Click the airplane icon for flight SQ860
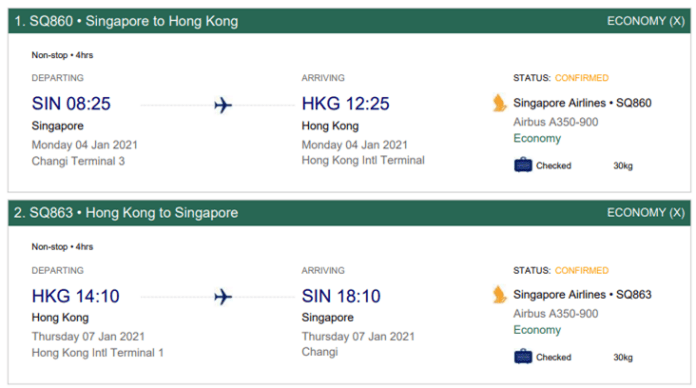This screenshot has width=696, height=388. pyautogui.click(x=223, y=106)
